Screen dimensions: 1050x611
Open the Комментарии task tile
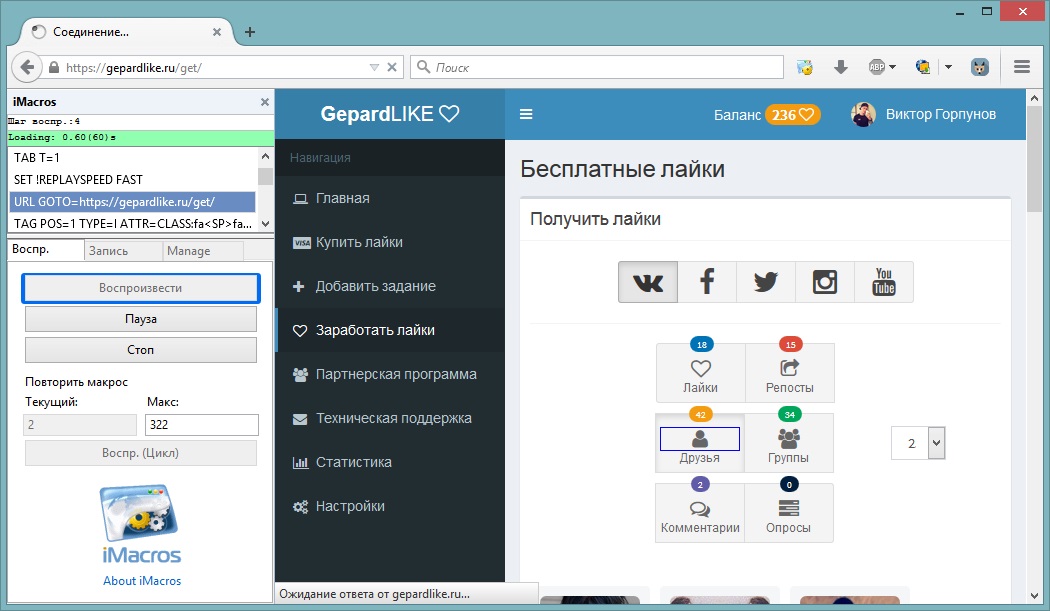coord(700,513)
